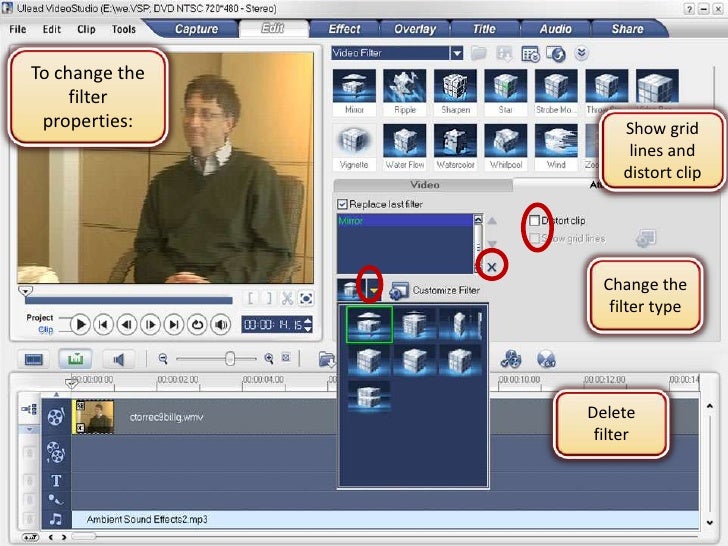Image resolution: width=728 pixels, height=546 pixels.
Task: Jump to the start with Home button
Action: (103, 324)
